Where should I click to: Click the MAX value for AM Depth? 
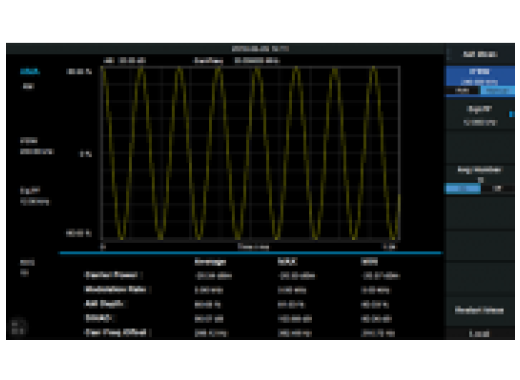pyautogui.click(x=291, y=304)
